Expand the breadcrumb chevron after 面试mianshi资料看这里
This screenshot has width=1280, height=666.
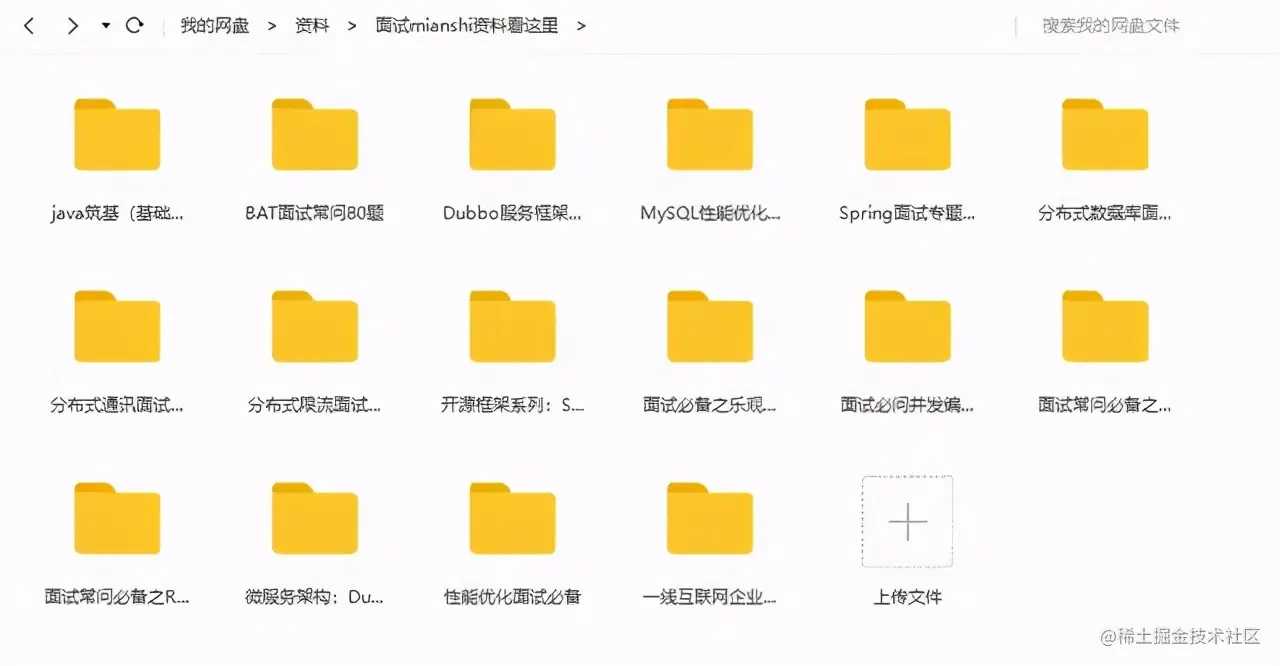coord(581,25)
